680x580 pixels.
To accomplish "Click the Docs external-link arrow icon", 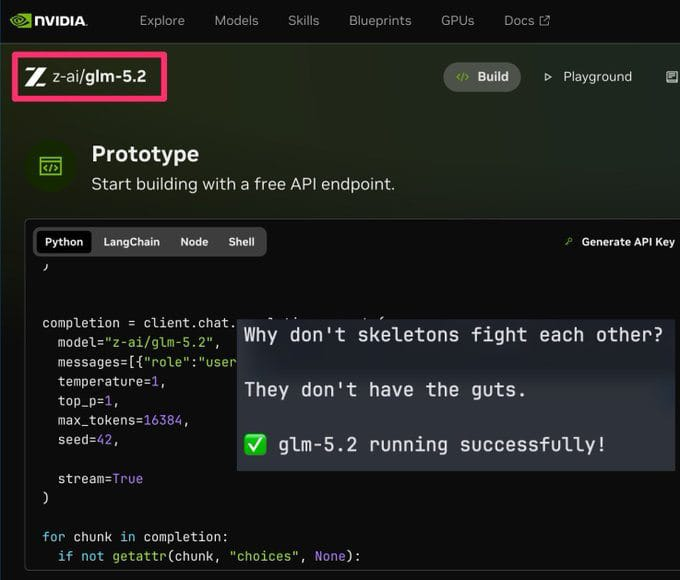I will [544, 20].
